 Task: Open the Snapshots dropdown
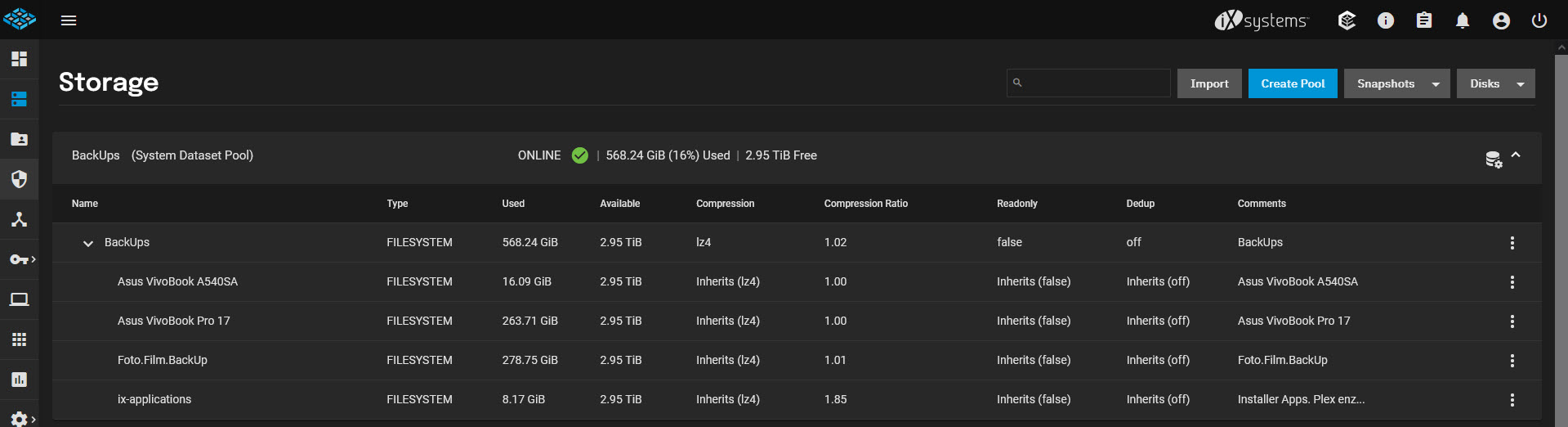[1397, 83]
